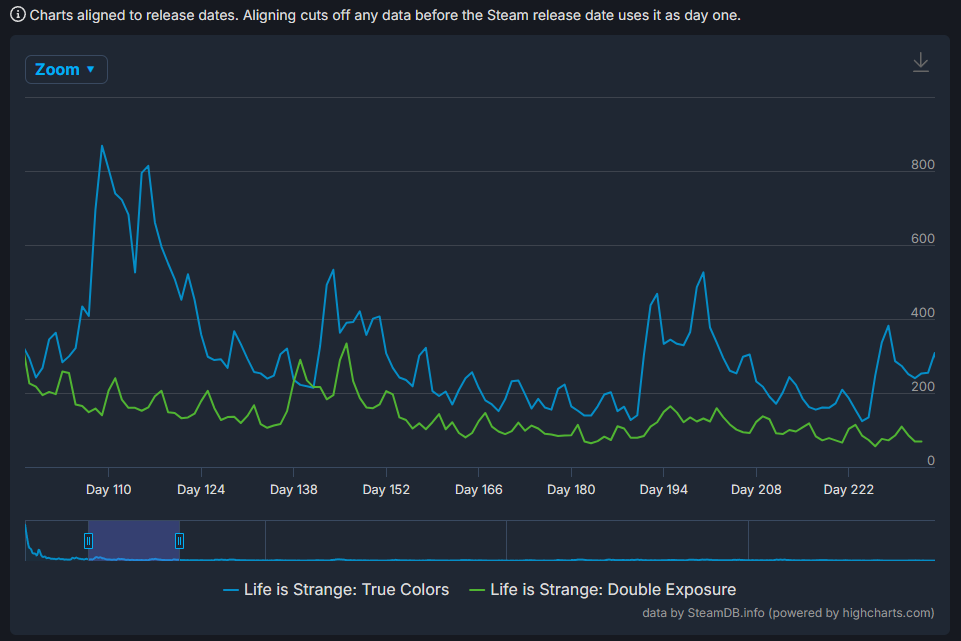This screenshot has height=641, width=961.
Task: Grab the right navigator range handle
Action: [180, 540]
